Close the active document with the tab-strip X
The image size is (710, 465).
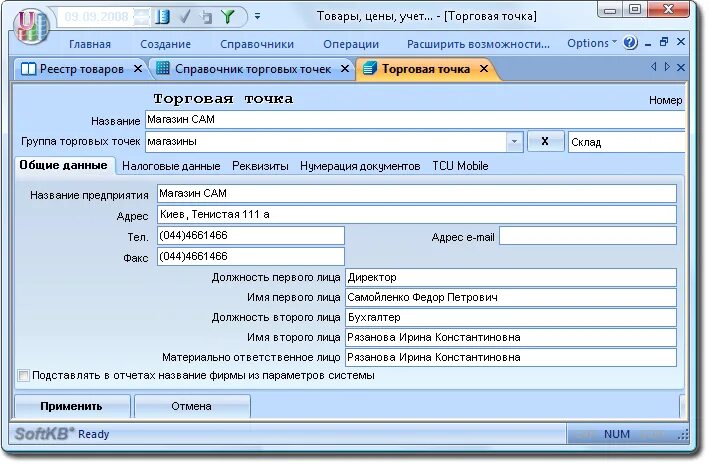681,67
